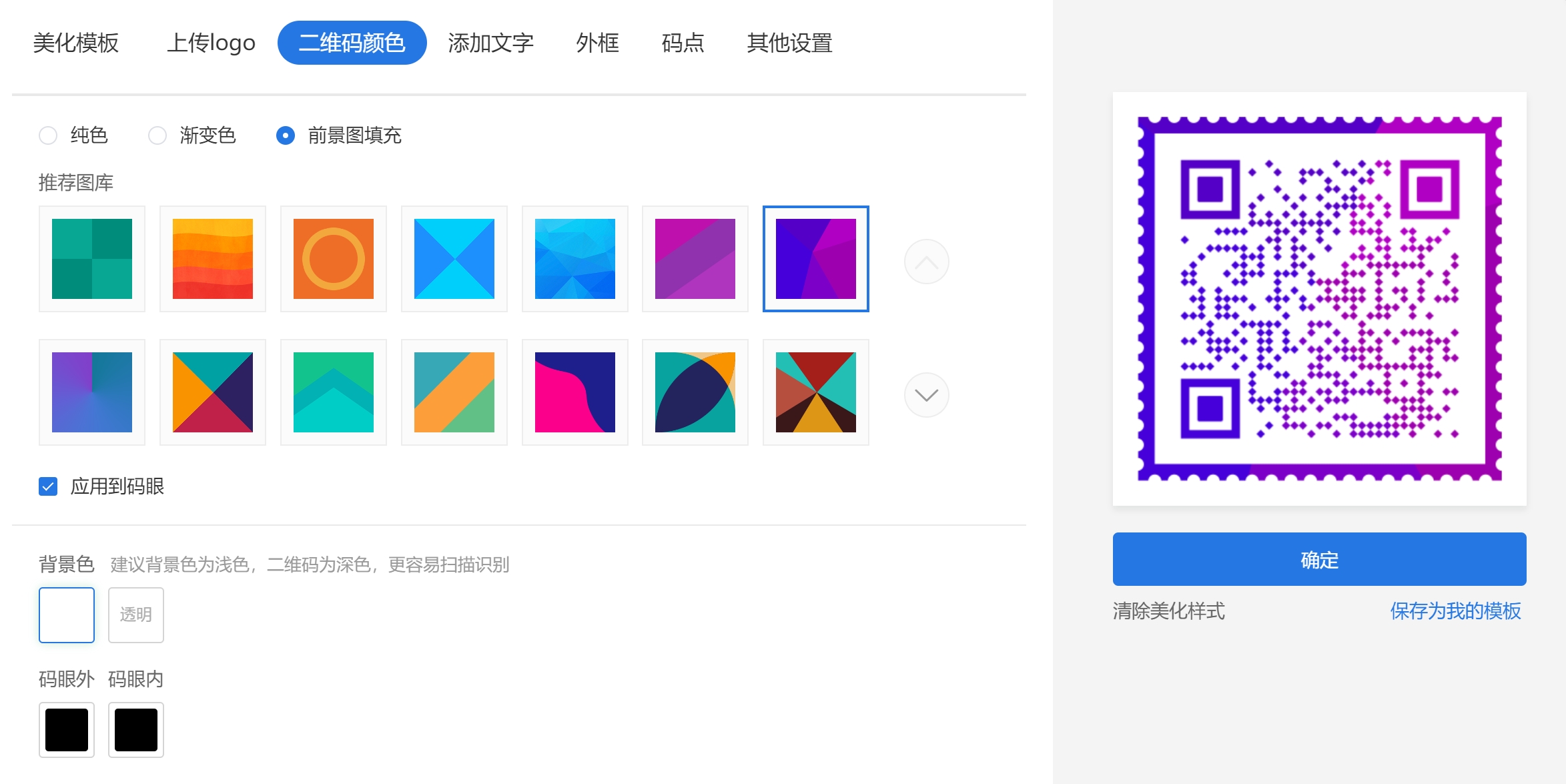Image resolution: width=1566 pixels, height=784 pixels.
Task: Open the 码点 tab
Action: [683, 43]
